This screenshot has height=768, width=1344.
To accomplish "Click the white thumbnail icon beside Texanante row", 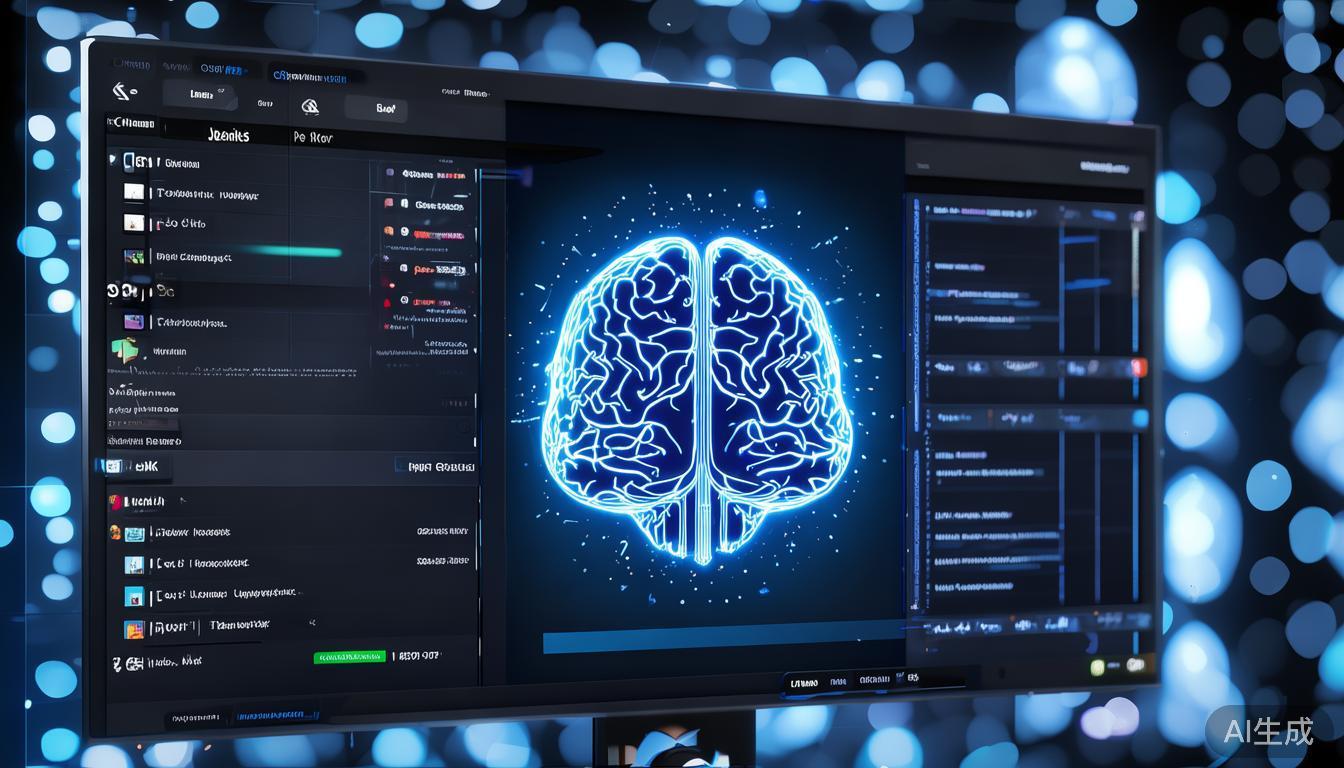I will 133,192.
